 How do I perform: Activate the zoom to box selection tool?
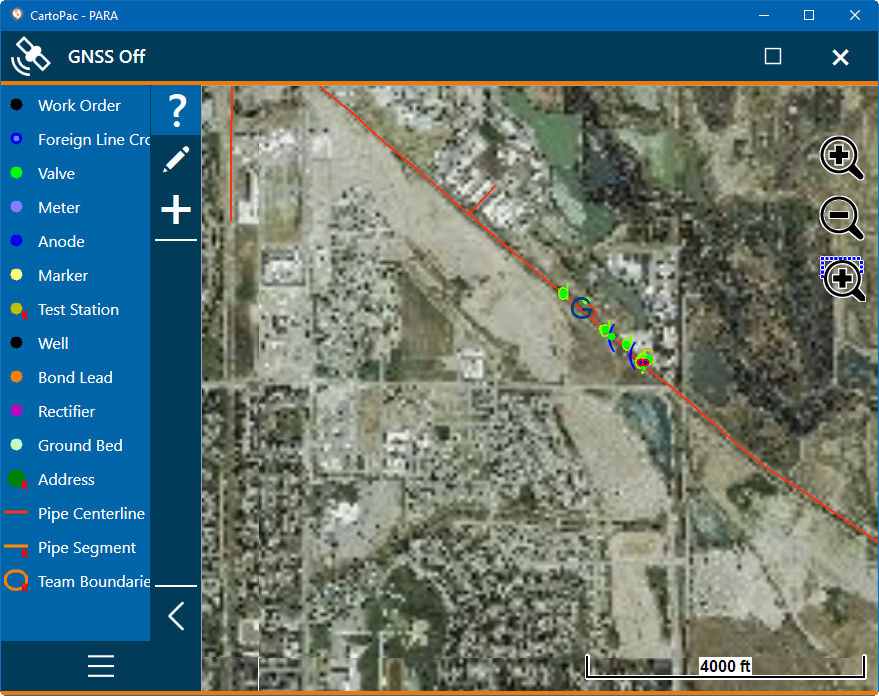tap(843, 278)
